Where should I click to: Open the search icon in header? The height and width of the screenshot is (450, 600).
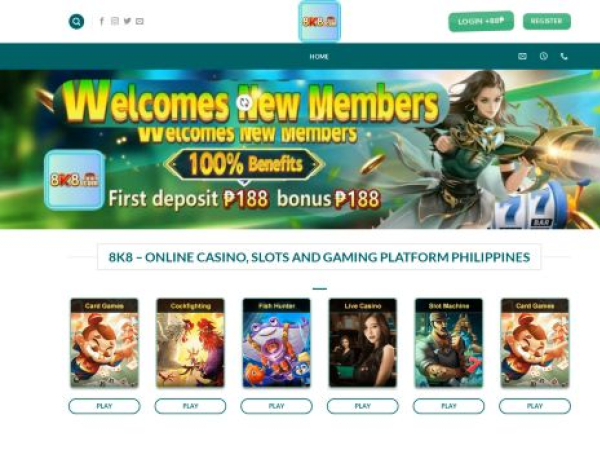[76, 21]
